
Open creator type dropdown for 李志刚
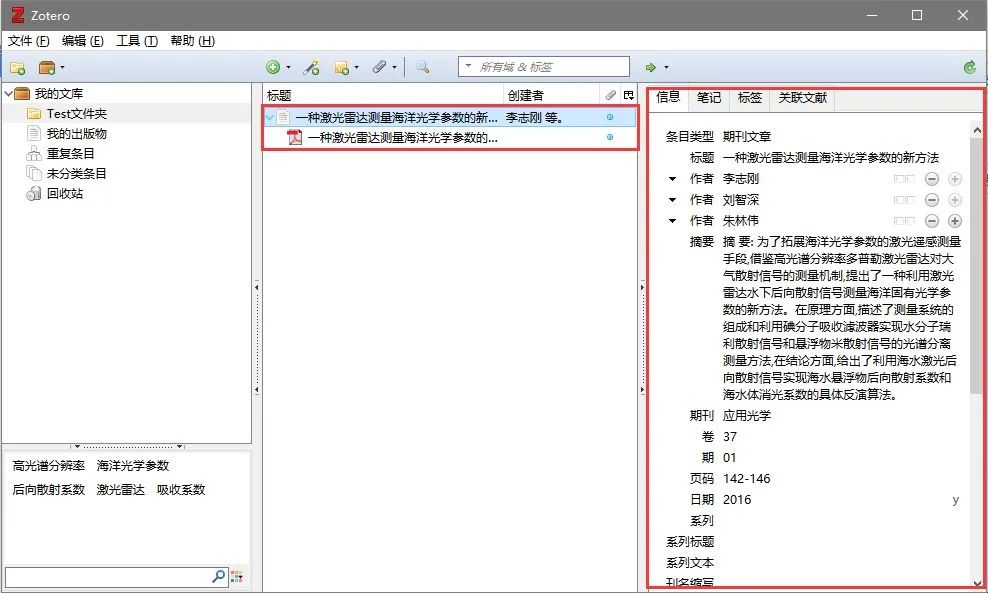(672, 180)
